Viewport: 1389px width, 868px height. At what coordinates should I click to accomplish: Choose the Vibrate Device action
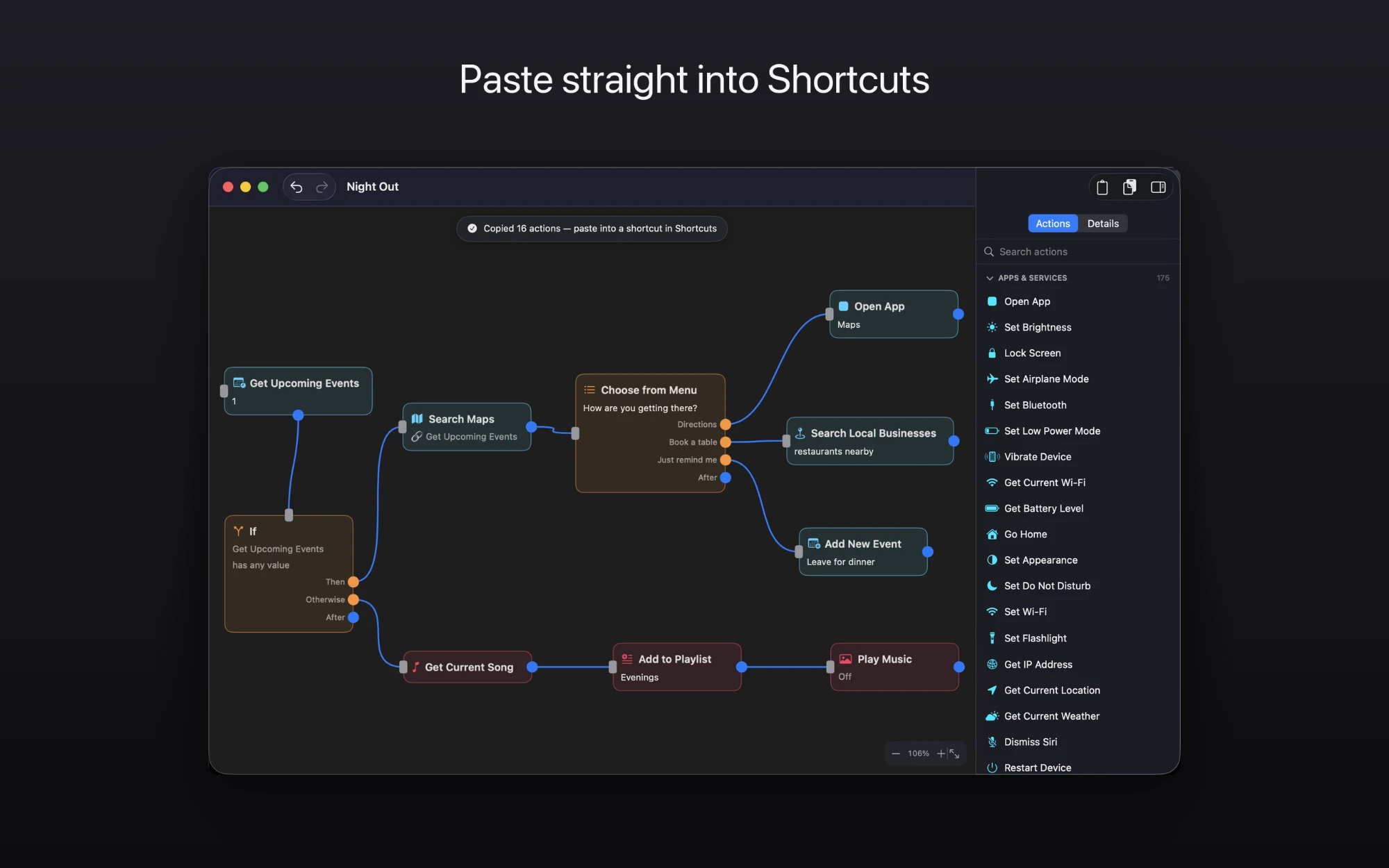point(1078,457)
